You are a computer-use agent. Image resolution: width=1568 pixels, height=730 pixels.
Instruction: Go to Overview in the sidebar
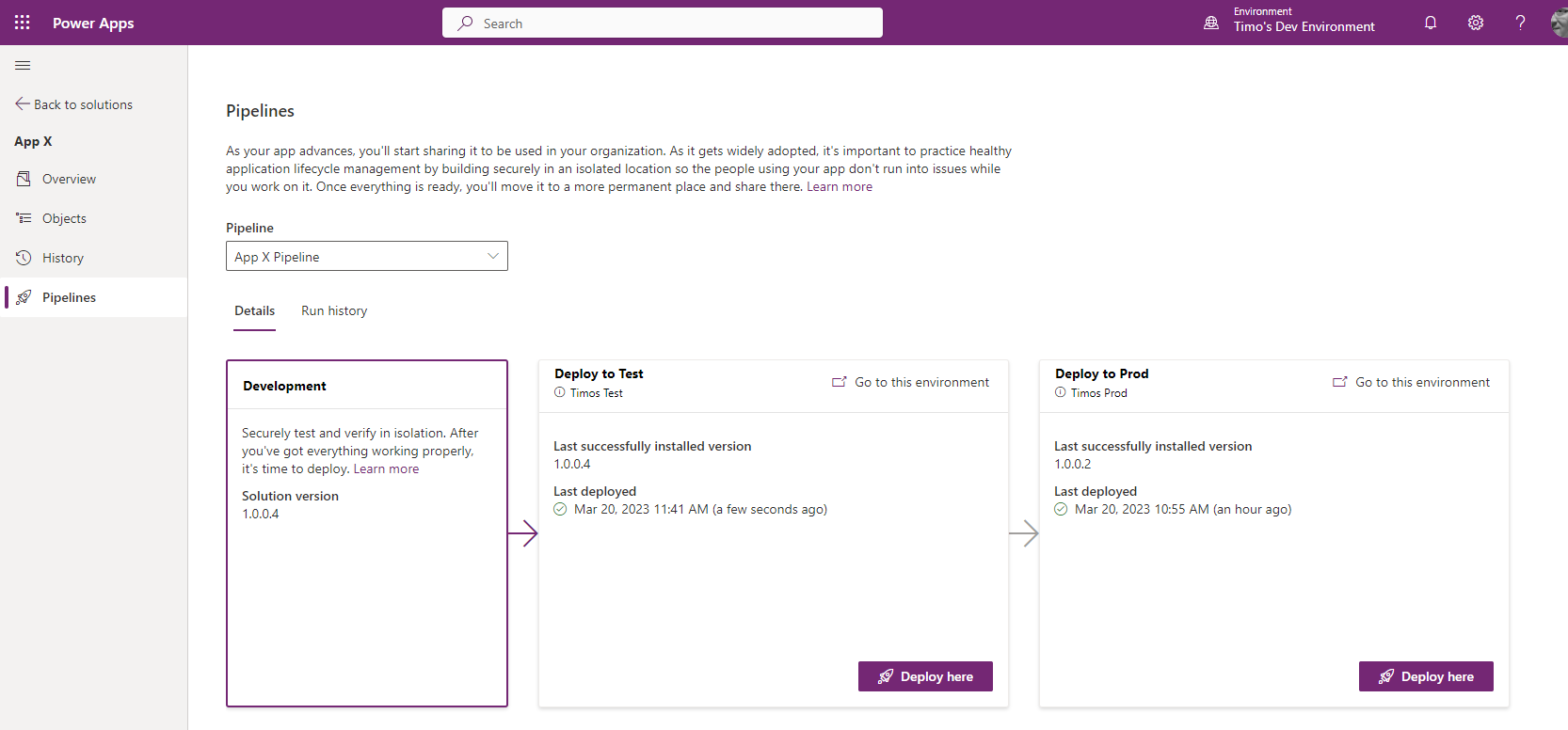click(x=69, y=179)
